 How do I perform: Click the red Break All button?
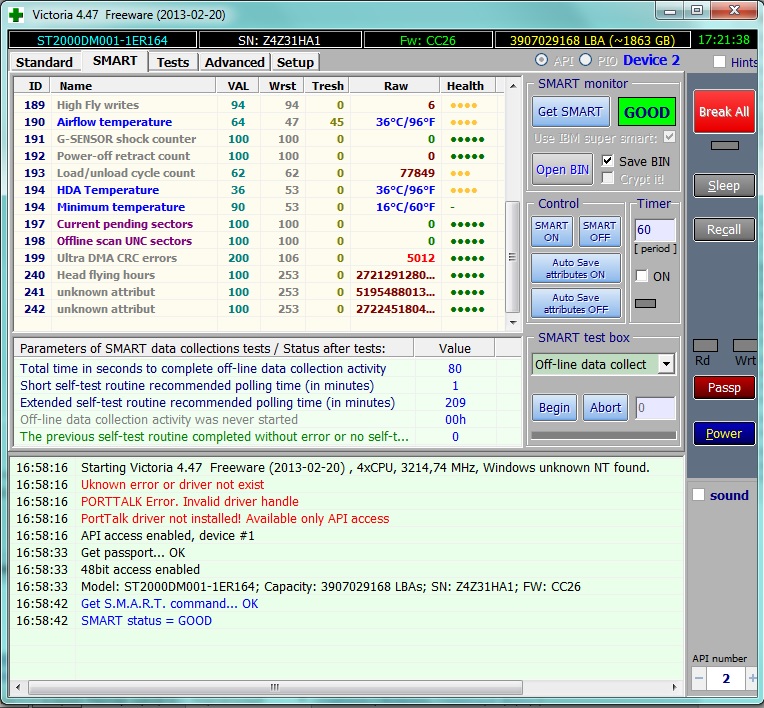coord(724,112)
